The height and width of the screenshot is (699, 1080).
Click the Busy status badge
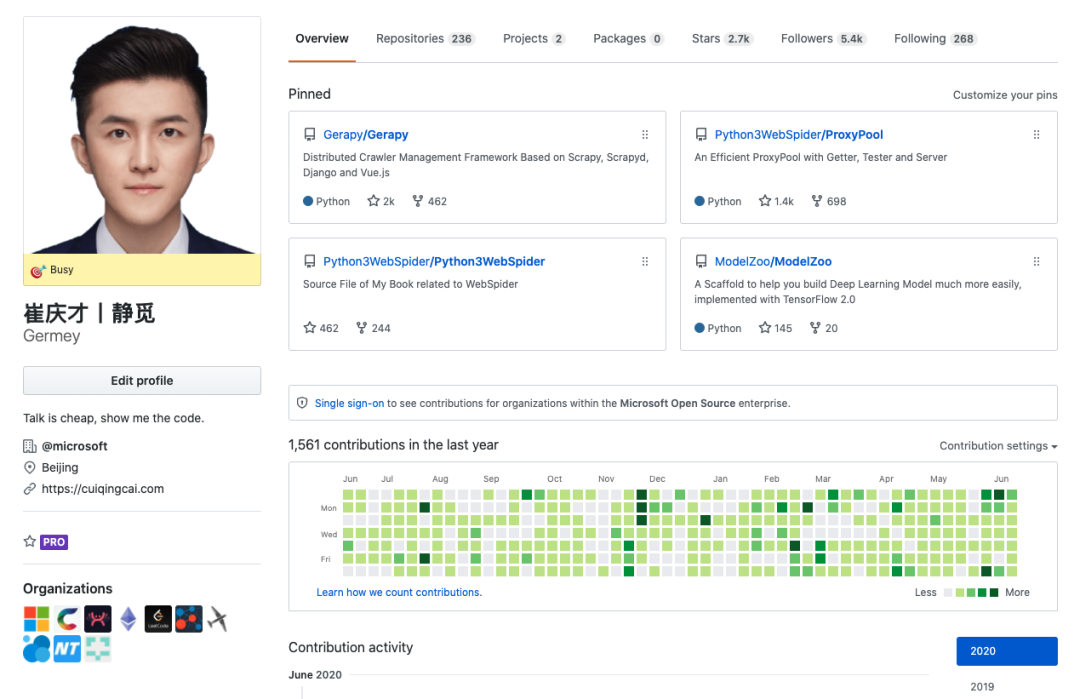click(53, 270)
